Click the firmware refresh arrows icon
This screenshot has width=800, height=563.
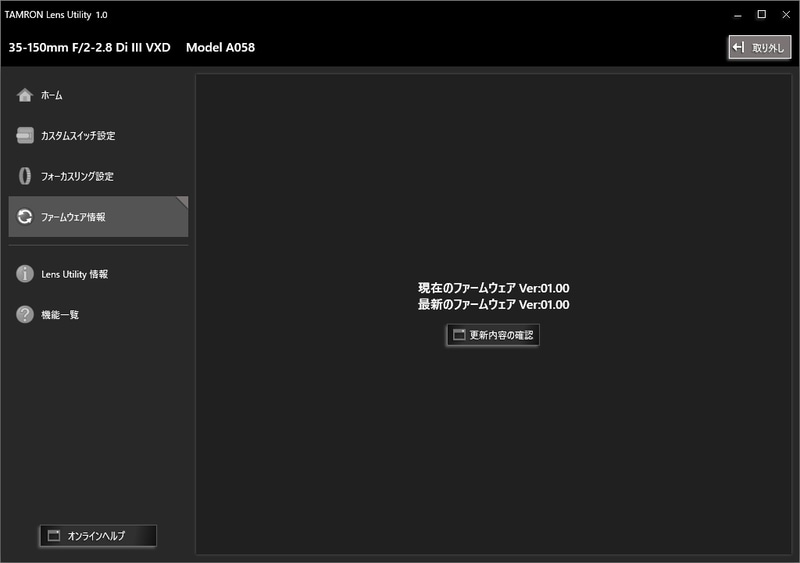click(x=24, y=216)
